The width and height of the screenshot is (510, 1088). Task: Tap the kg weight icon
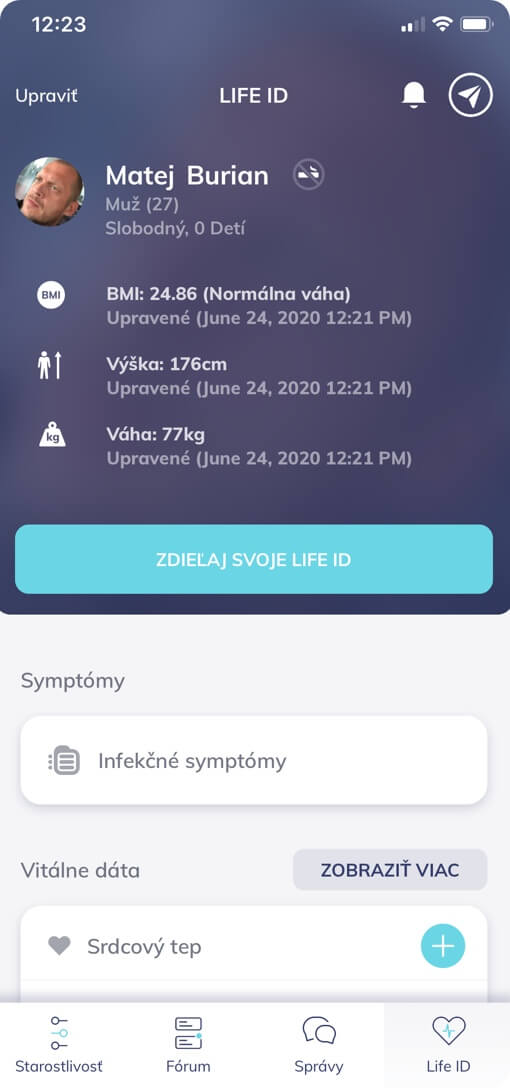pos(51,435)
